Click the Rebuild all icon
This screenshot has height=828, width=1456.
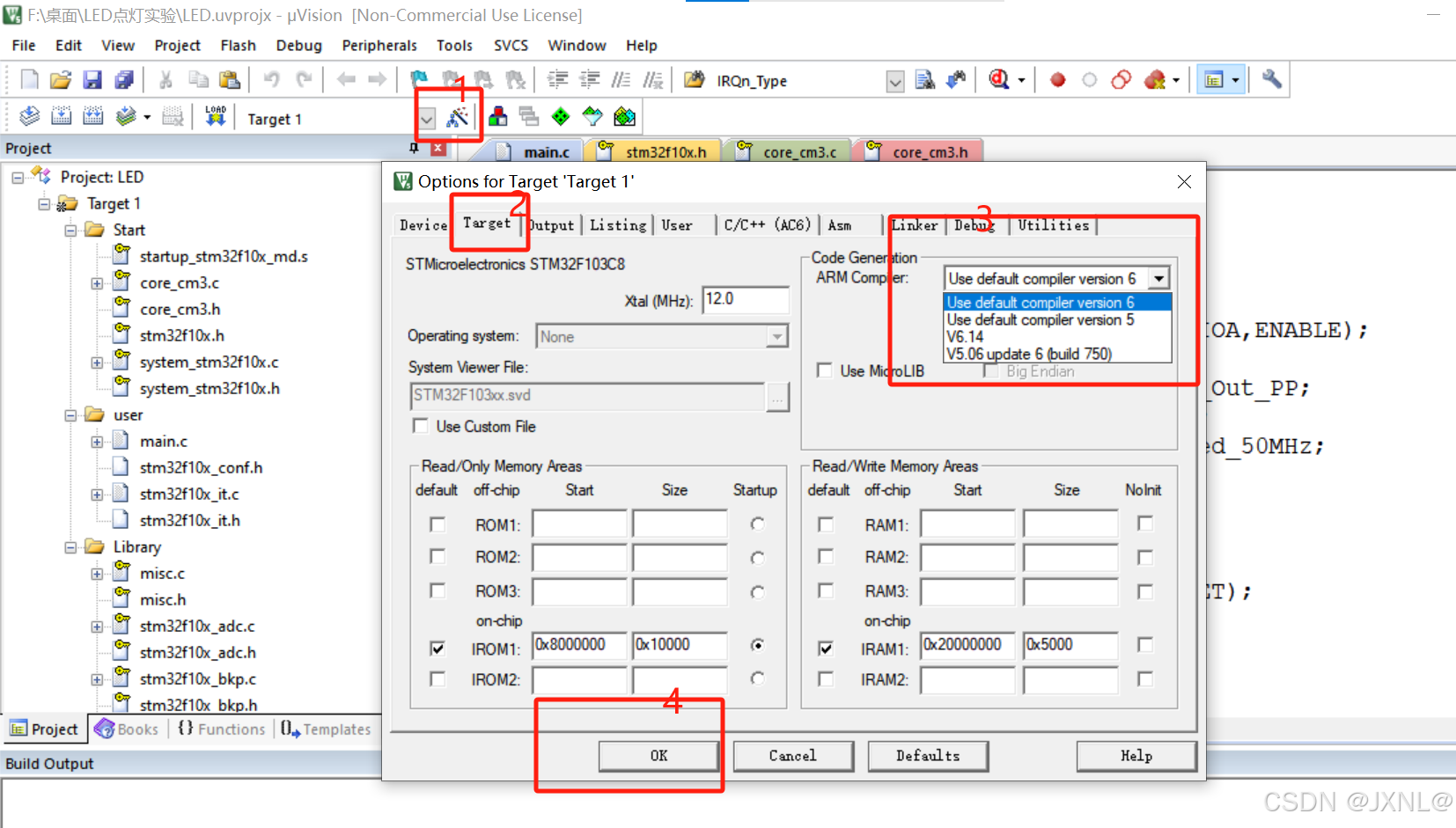(92, 116)
